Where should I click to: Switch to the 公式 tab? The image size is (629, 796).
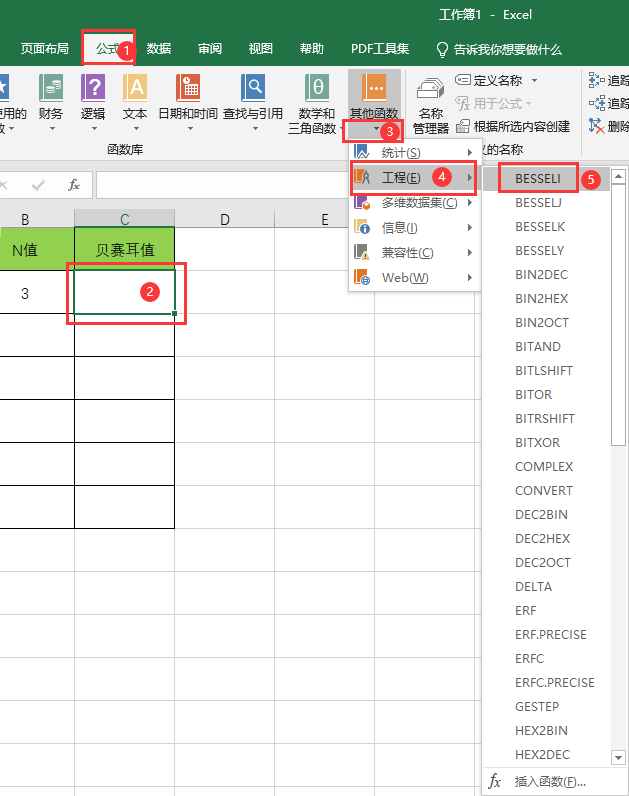(x=108, y=49)
